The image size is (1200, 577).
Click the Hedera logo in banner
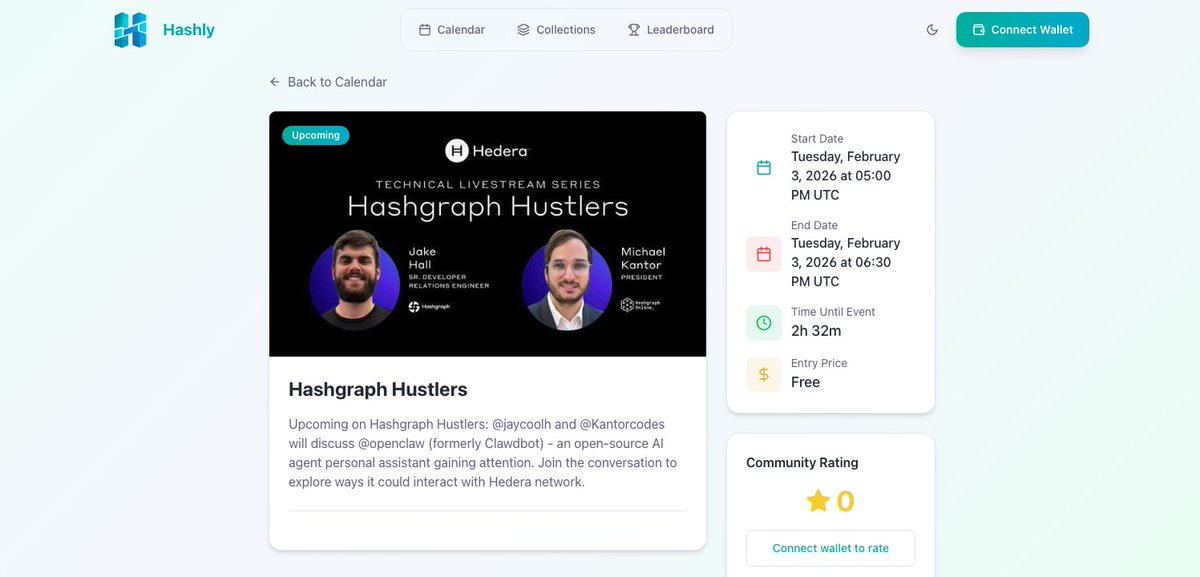click(x=487, y=151)
